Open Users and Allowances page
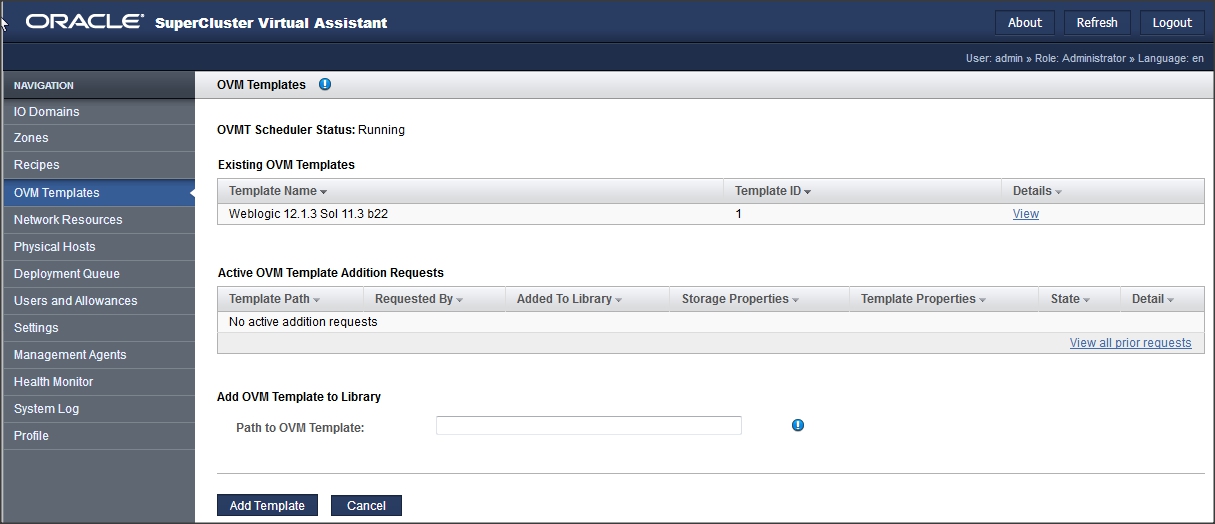The height and width of the screenshot is (524, 1215). 98,301
